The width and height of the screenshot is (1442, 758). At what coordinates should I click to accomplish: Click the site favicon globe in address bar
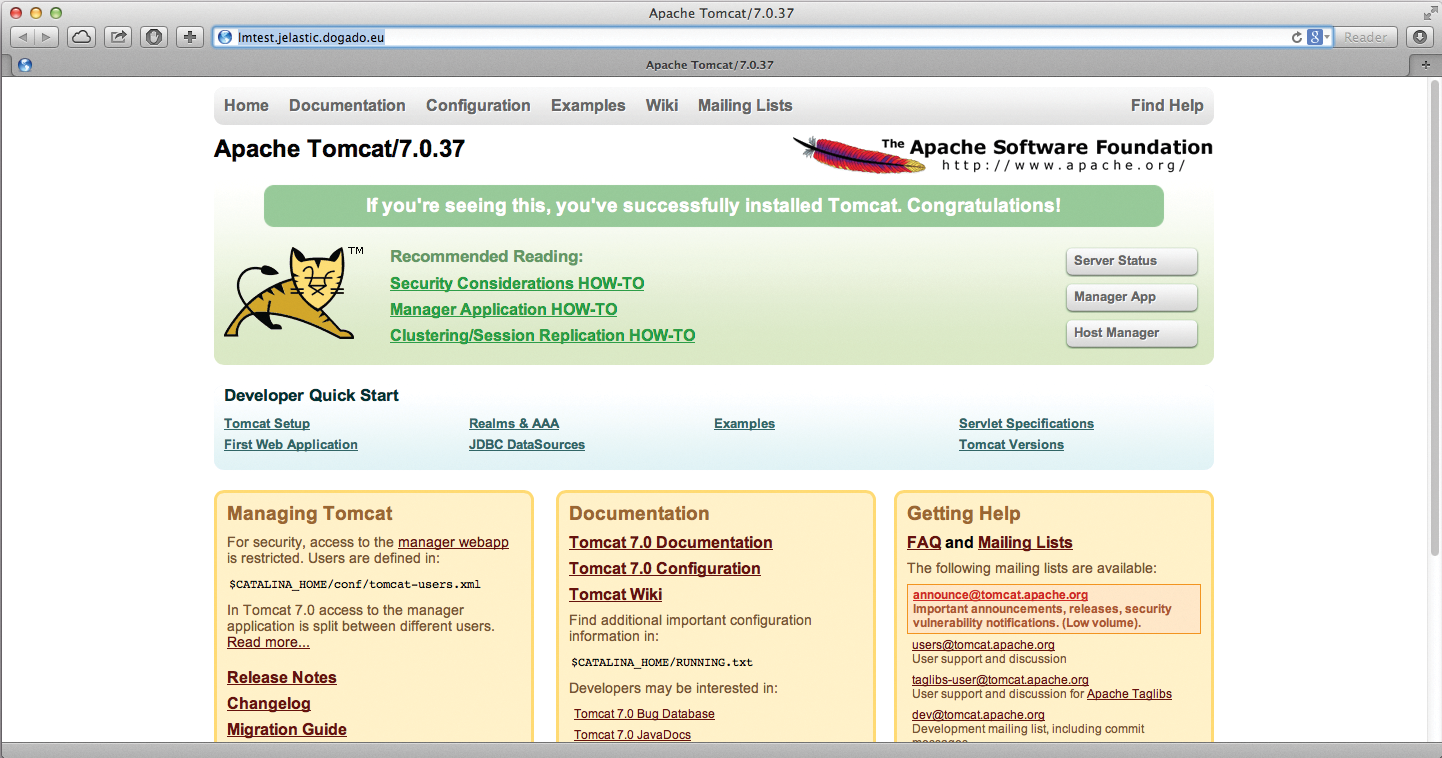[224, 37]
